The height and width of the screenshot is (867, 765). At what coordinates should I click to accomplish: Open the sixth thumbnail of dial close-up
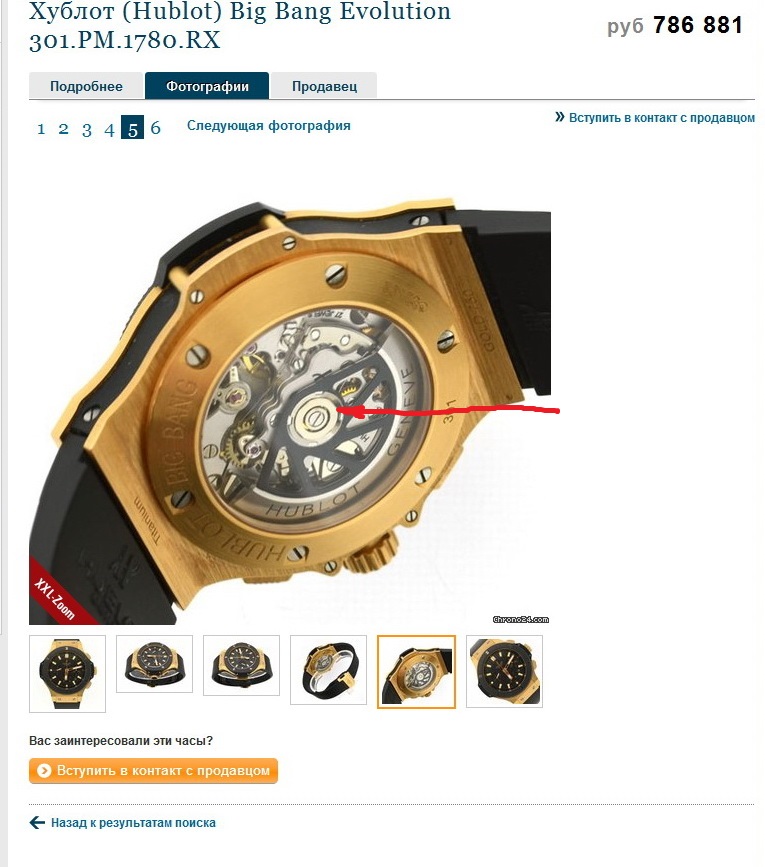[504, 671]
